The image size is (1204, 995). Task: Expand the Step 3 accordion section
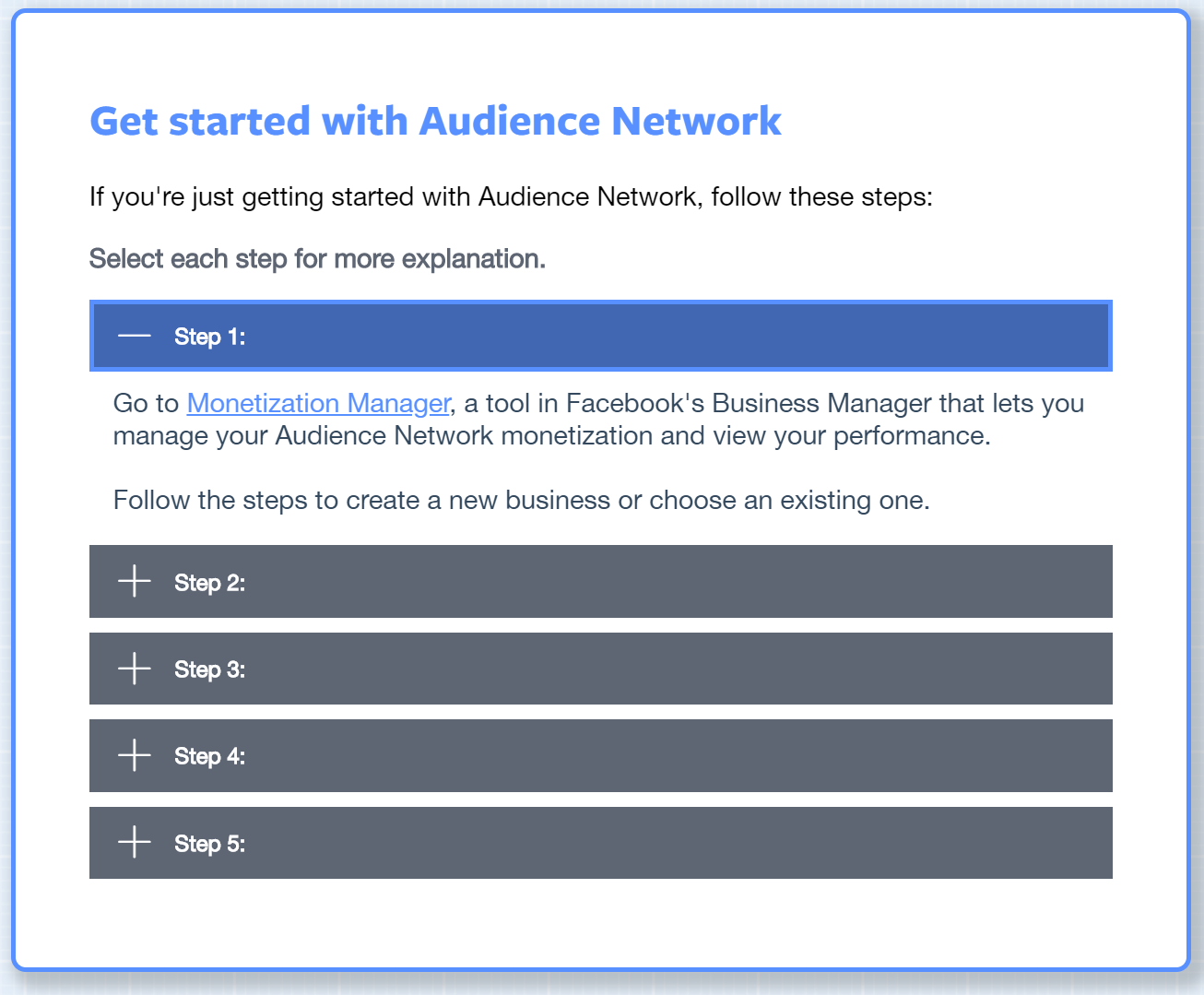tap(601, 669)
